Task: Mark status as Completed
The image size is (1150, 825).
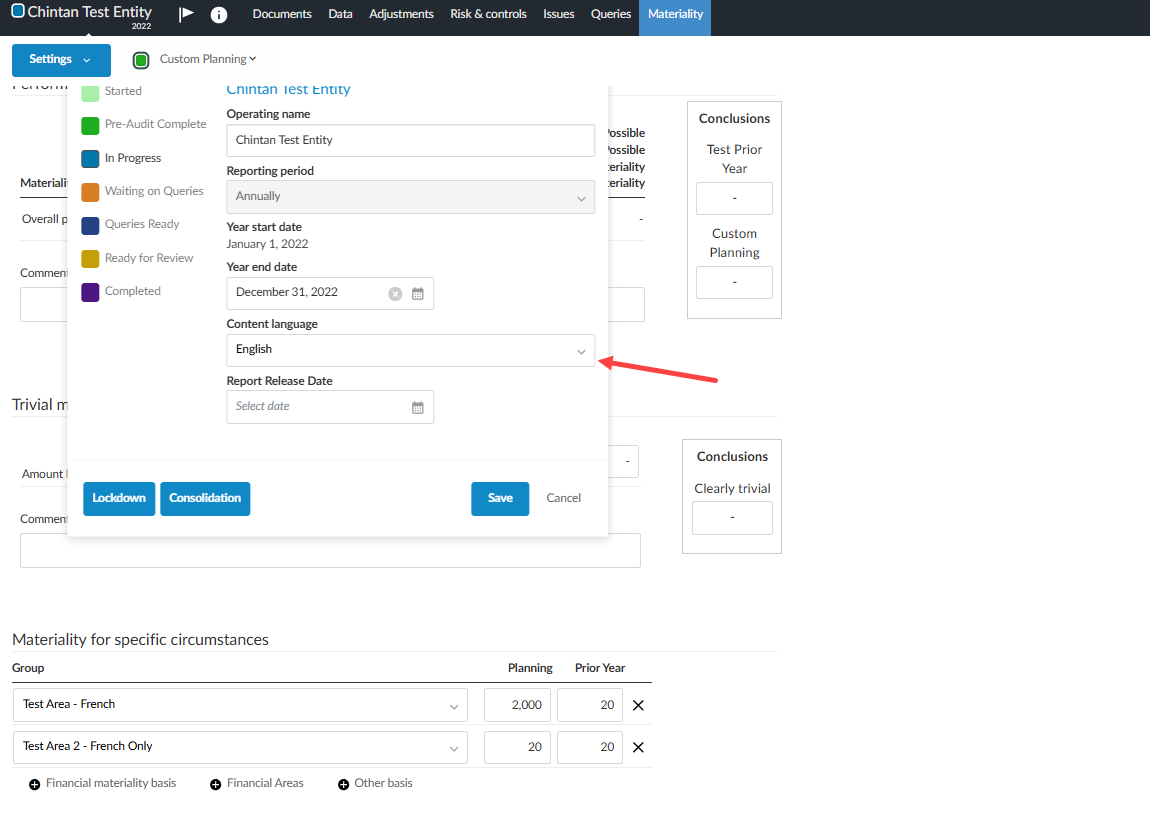Action: (122, 292)
